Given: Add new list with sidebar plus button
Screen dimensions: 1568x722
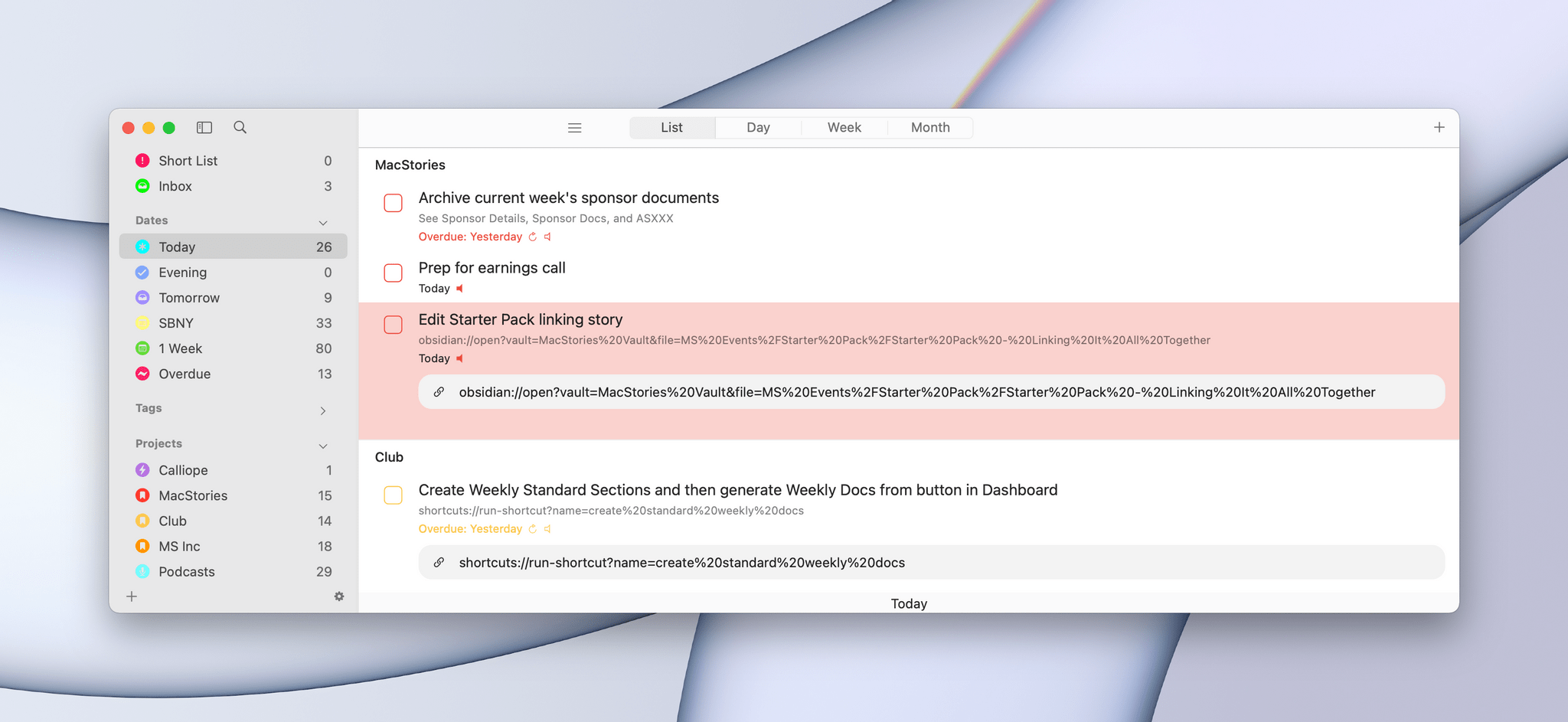Looking at the screenshot, I should pyautogui.click(x=132, y=596).
